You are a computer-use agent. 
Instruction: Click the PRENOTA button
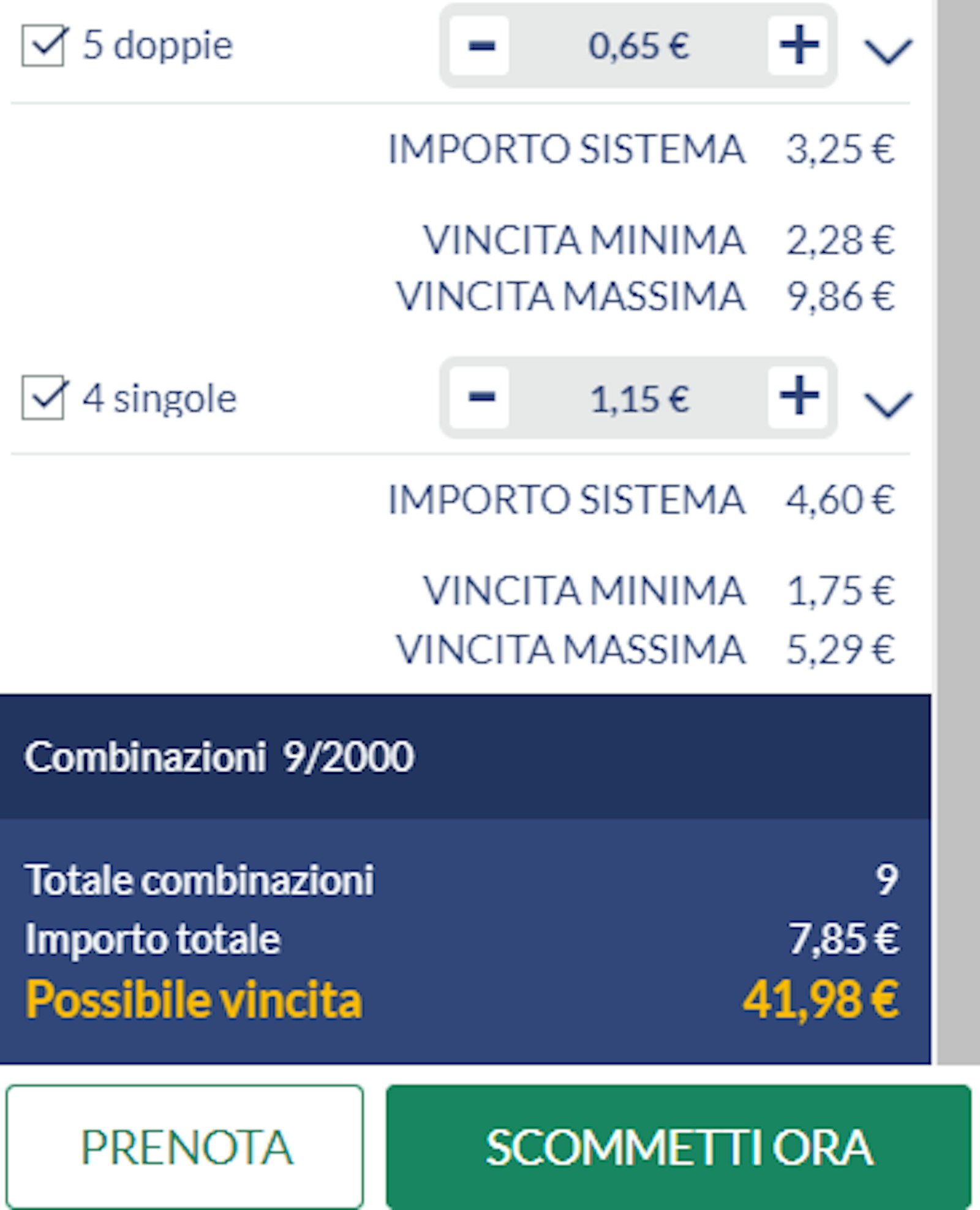[x=185, y=1148]
